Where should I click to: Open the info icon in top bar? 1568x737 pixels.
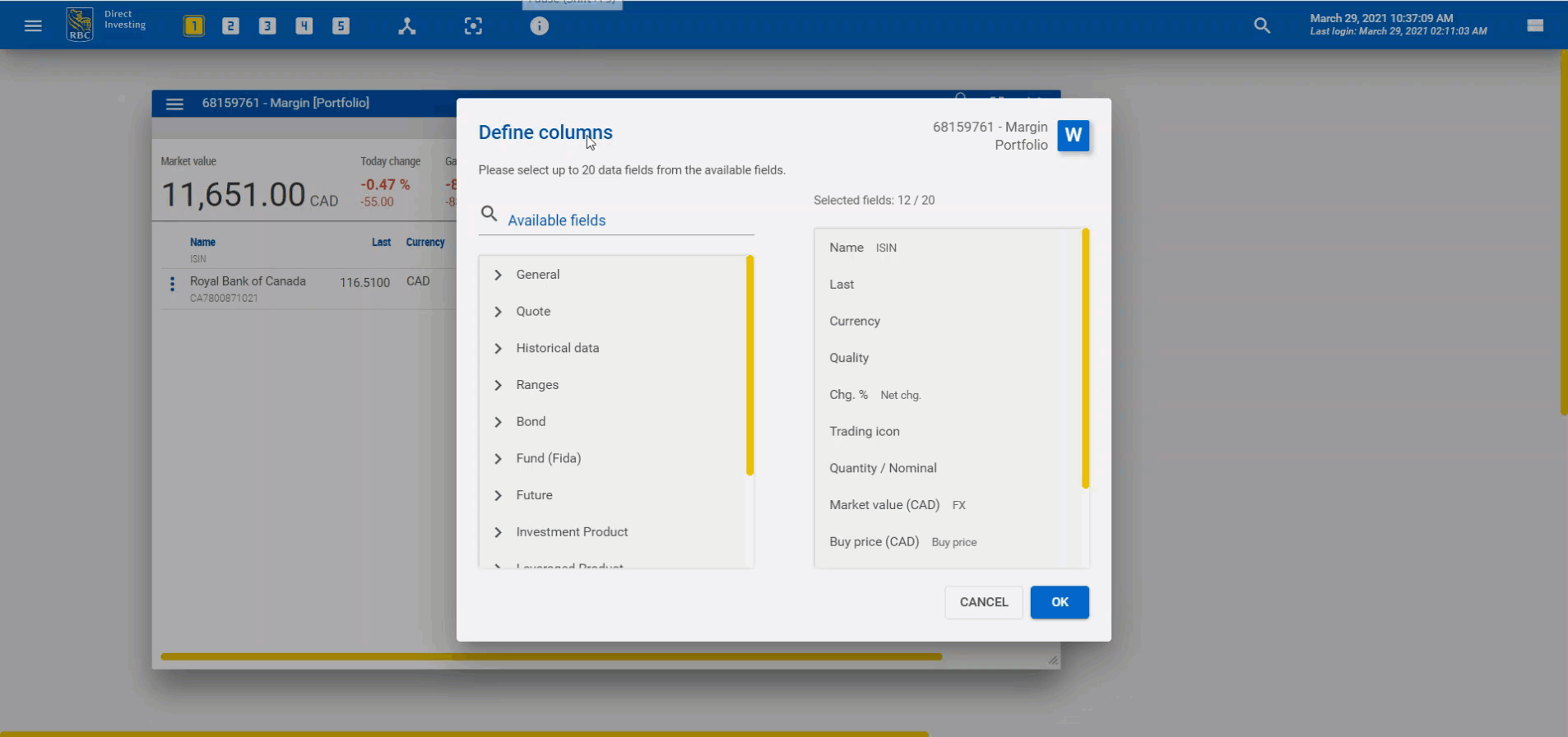539,26
